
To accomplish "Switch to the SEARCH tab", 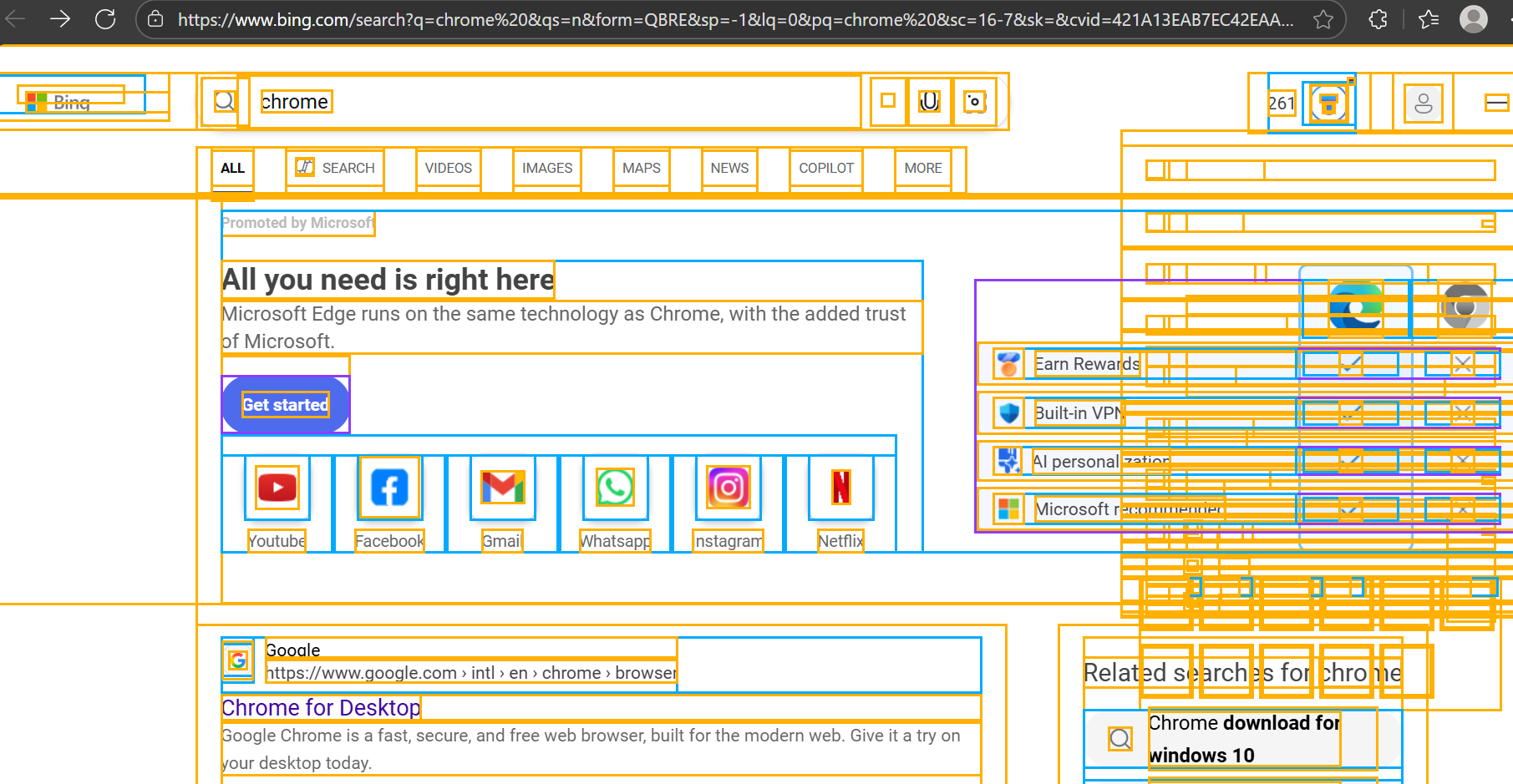I will pyautogui.click(x=335, y=169).
